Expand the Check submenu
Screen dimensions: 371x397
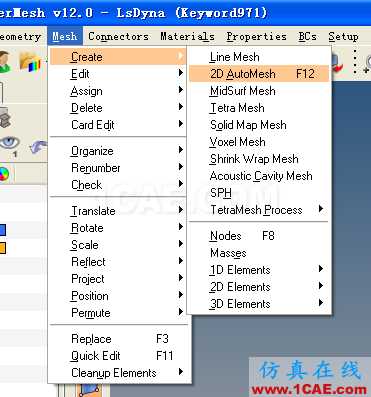pos(118,185)
